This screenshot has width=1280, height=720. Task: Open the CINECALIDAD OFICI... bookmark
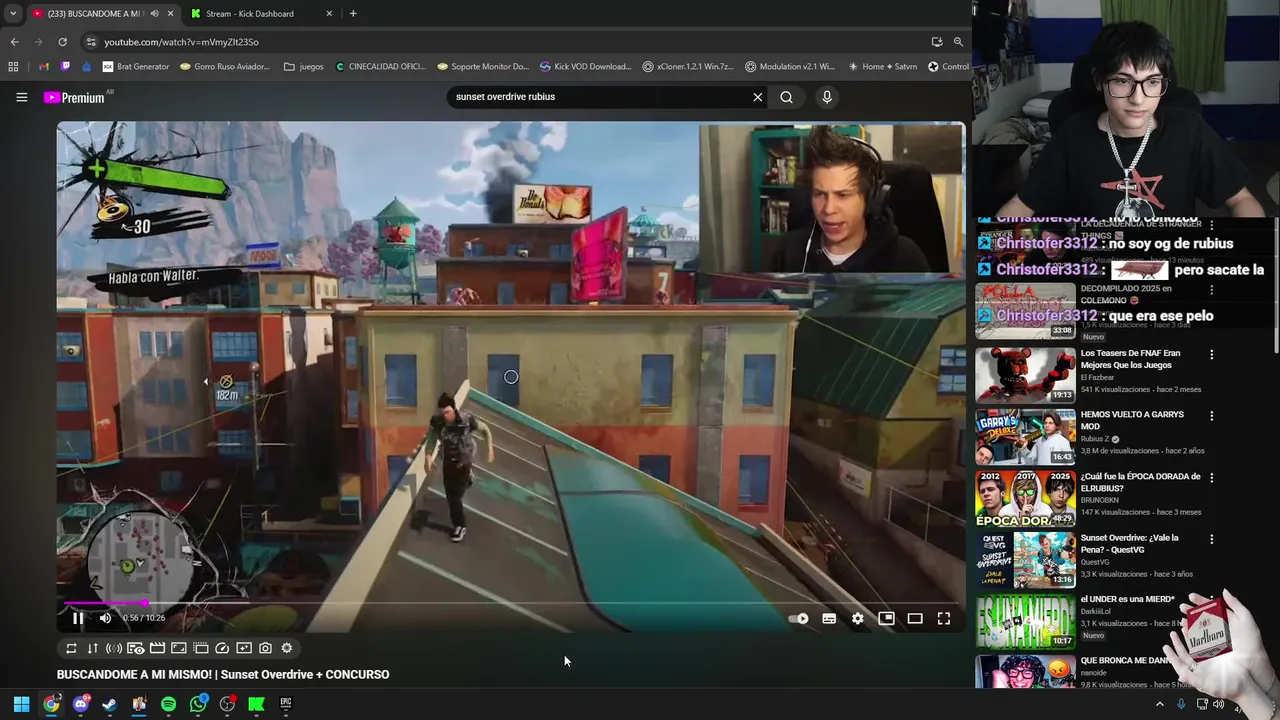click(x=380, y=67)
